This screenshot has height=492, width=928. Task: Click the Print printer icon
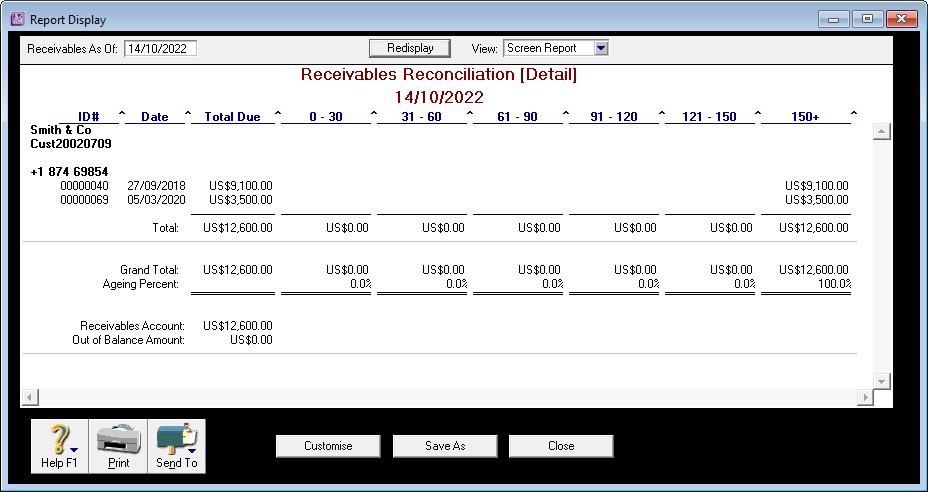coord(118,440)
